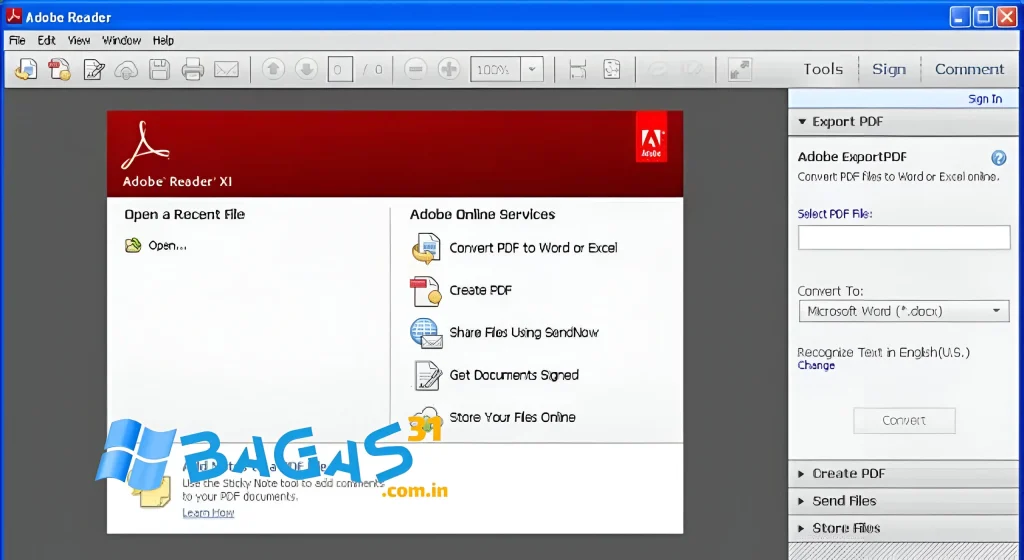The height and width of the screenshot is (560, 1024).
Task: Click the Open... recent file link
Action: [x=167, y=246]
